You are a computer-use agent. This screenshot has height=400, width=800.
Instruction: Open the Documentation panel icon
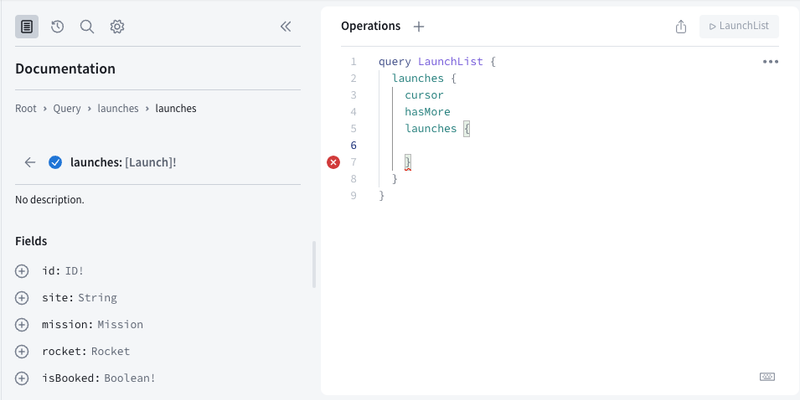point(27,27)
